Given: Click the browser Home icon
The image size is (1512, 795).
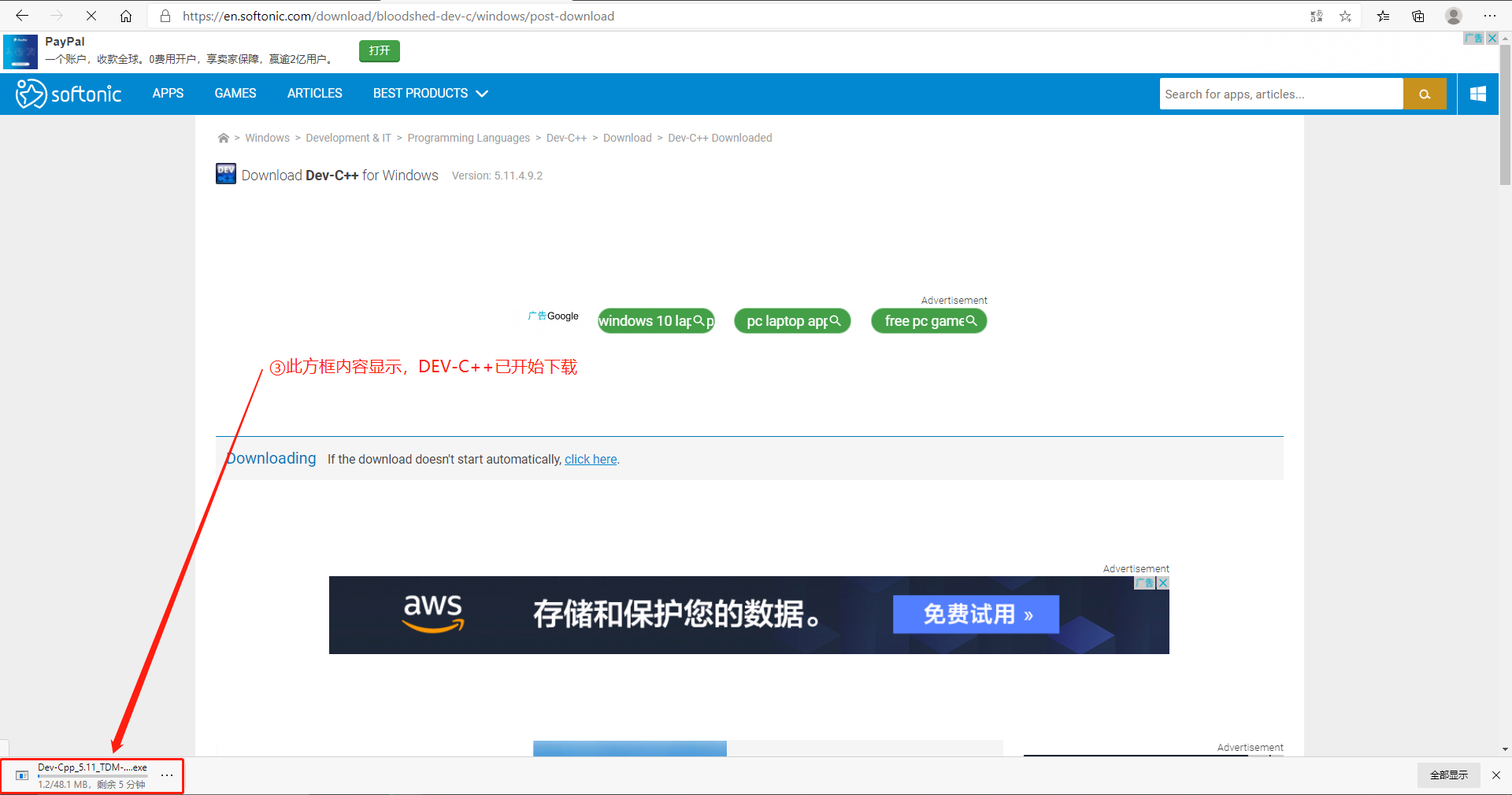Looking at the screenshot, I should (126, 16).
